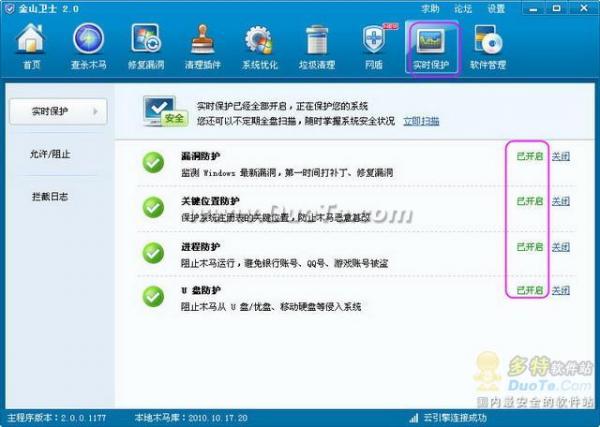Screen dimensions: 600x427
Task: Click the 立即扫描 scan now link
Action: 421,121
